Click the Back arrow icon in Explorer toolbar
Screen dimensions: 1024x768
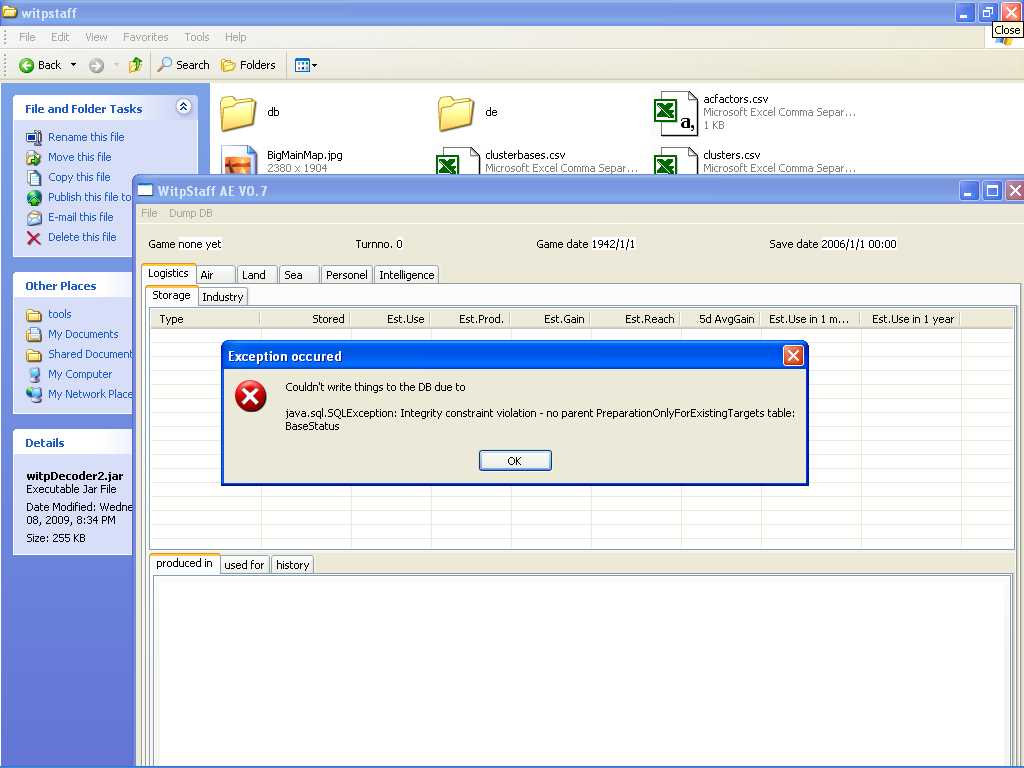[x=26, y=65]
